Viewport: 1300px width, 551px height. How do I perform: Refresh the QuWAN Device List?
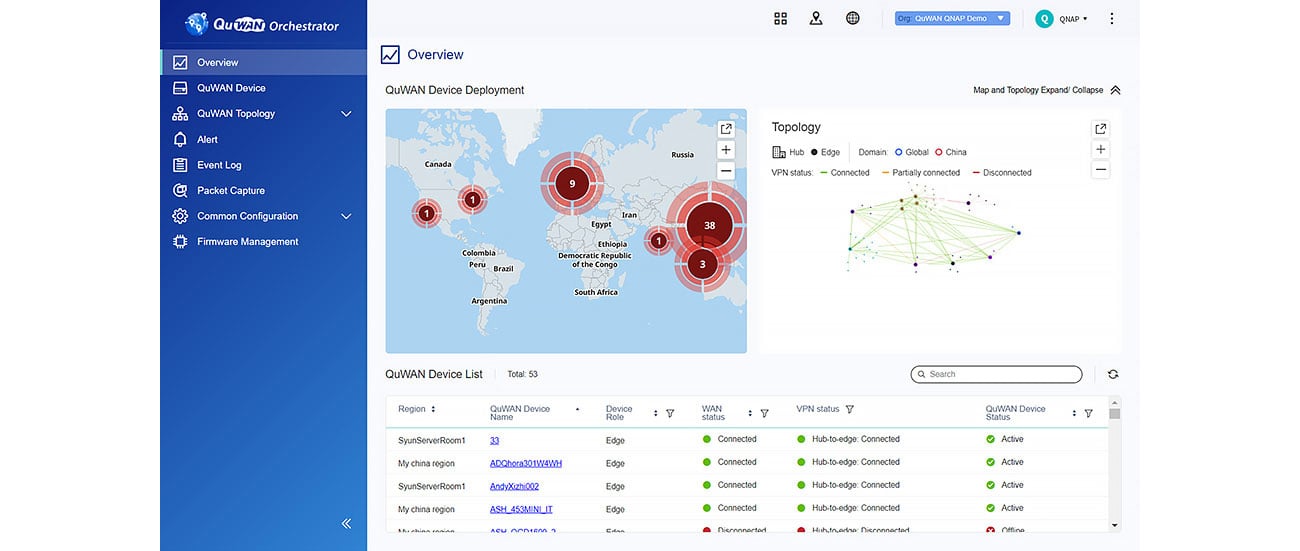(x=1113, y=374)
